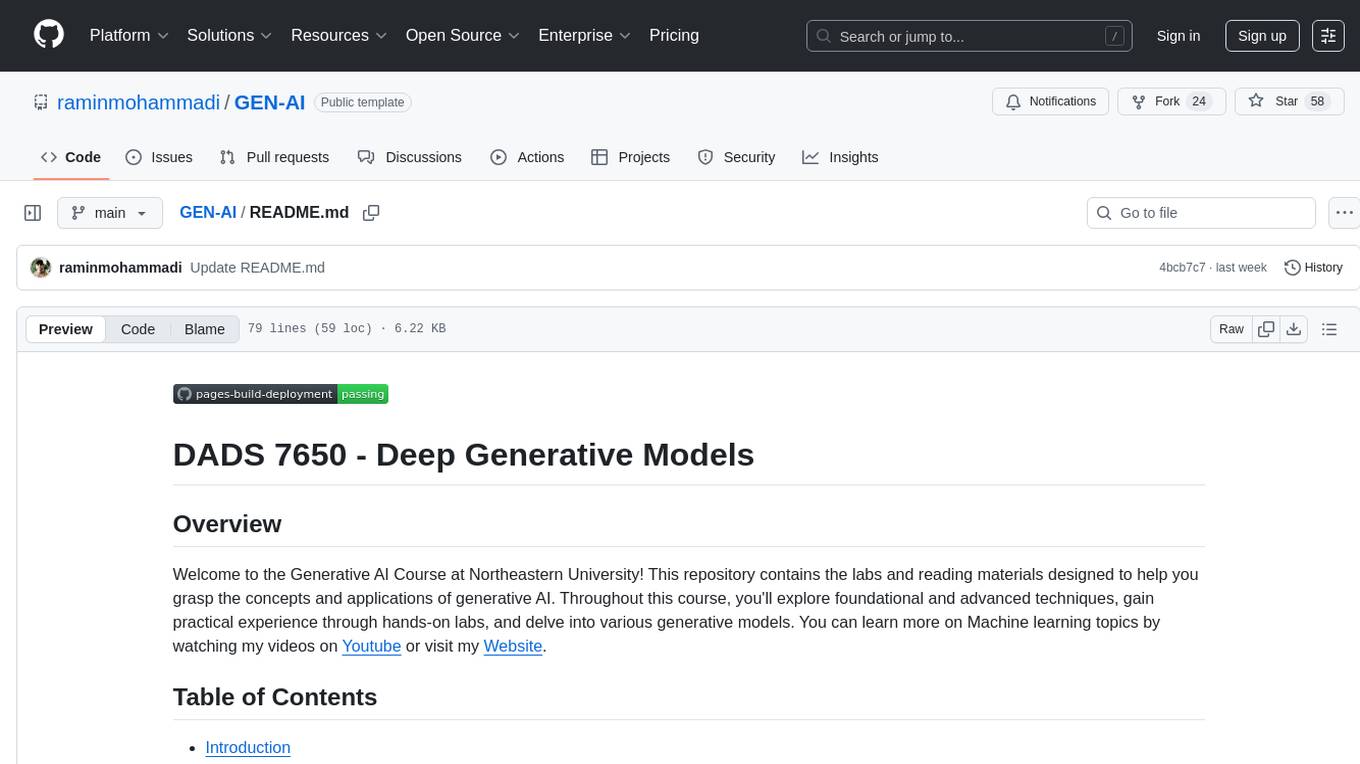This screenshot has height=764, width=1360.
Task: Toggle the file tree side panel
Action: (x=33, y=213)
